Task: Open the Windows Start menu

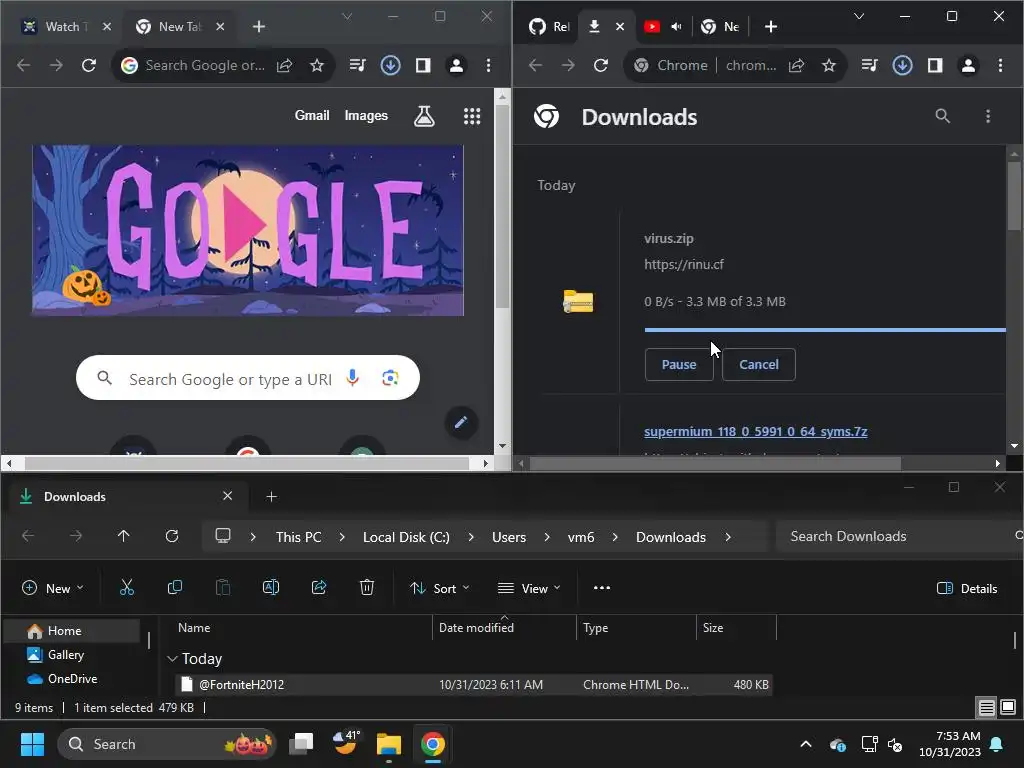Action: click(x=32, y=744)
